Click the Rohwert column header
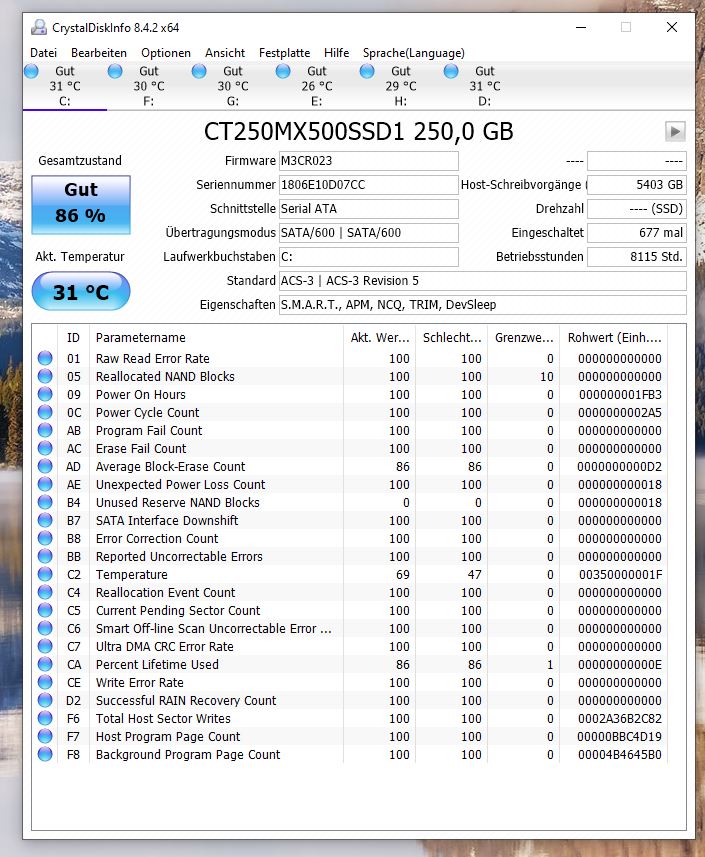Viewport: 705px width, 857px height. point(614,338)
